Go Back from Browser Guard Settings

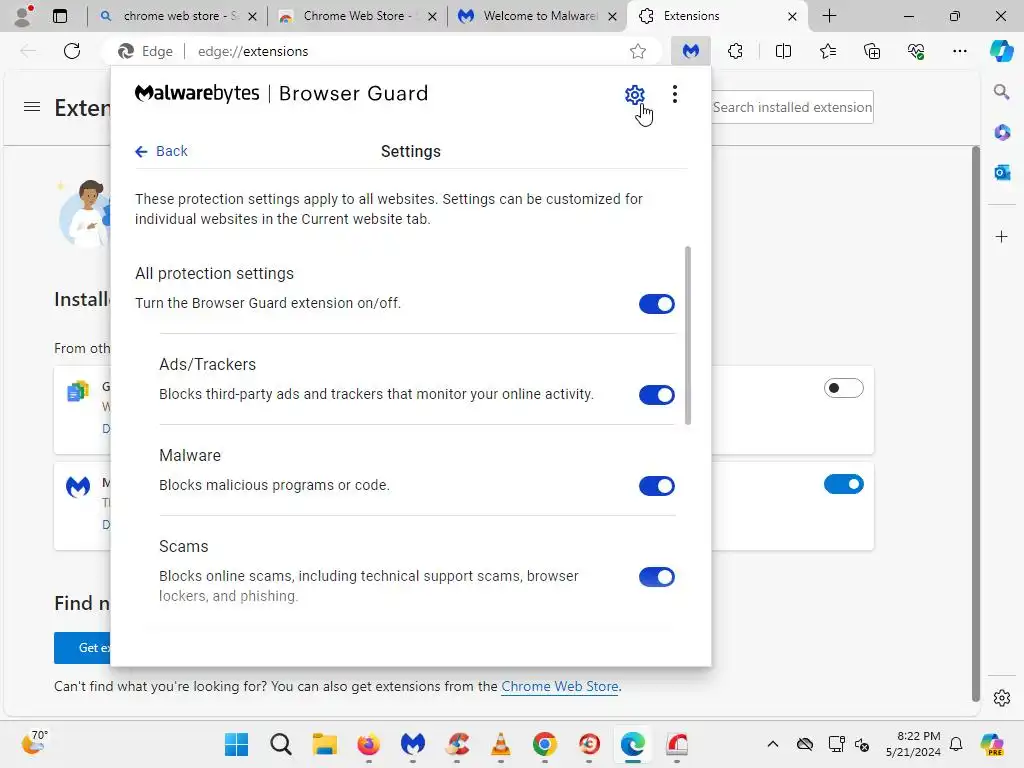[x=161, y=152]
